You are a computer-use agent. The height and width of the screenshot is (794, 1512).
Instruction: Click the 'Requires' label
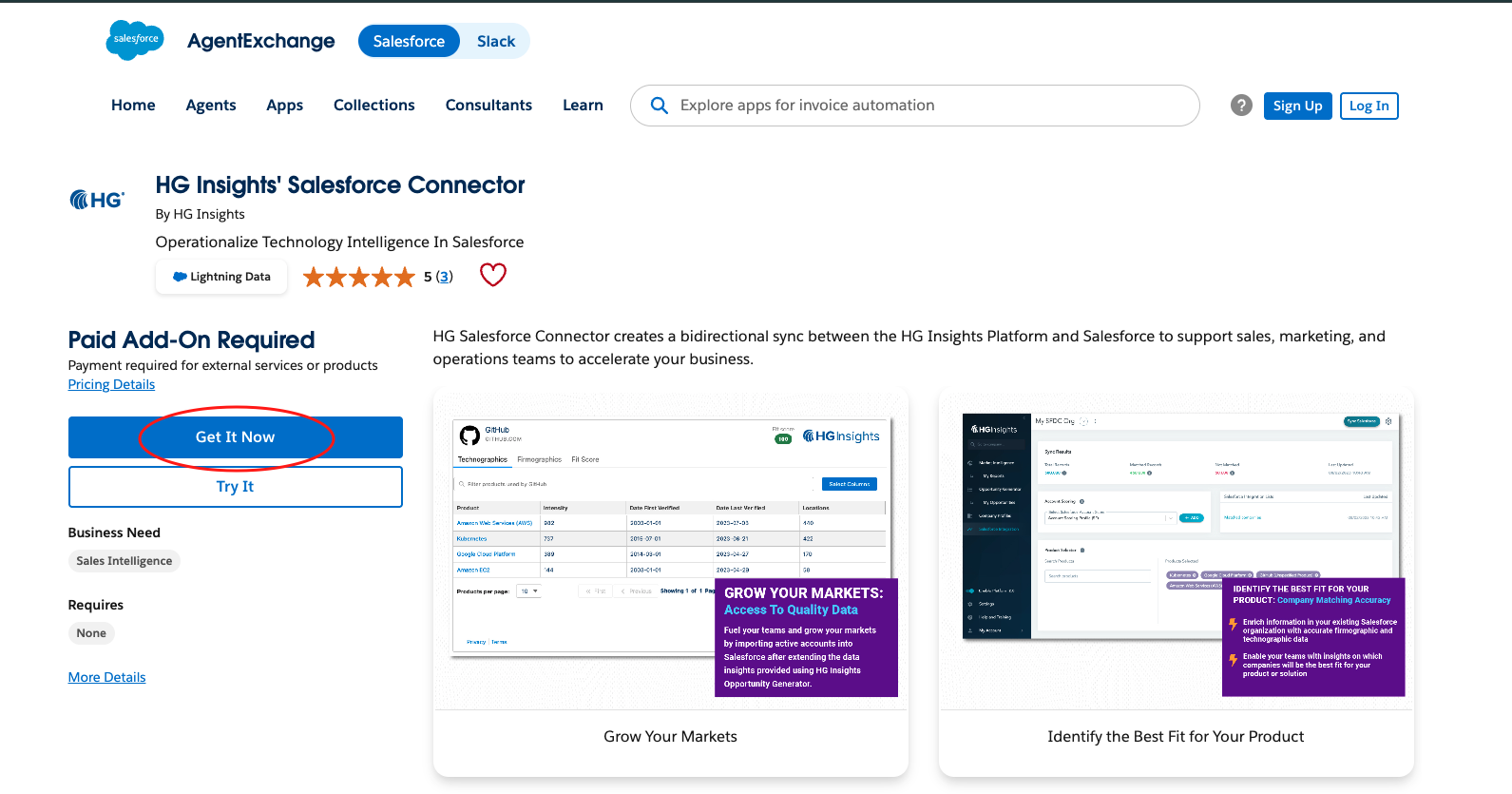pos(96,605)
